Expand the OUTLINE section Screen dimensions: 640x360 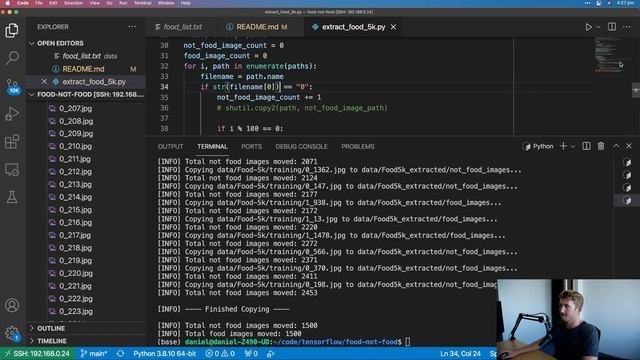[x=51, y=328]
